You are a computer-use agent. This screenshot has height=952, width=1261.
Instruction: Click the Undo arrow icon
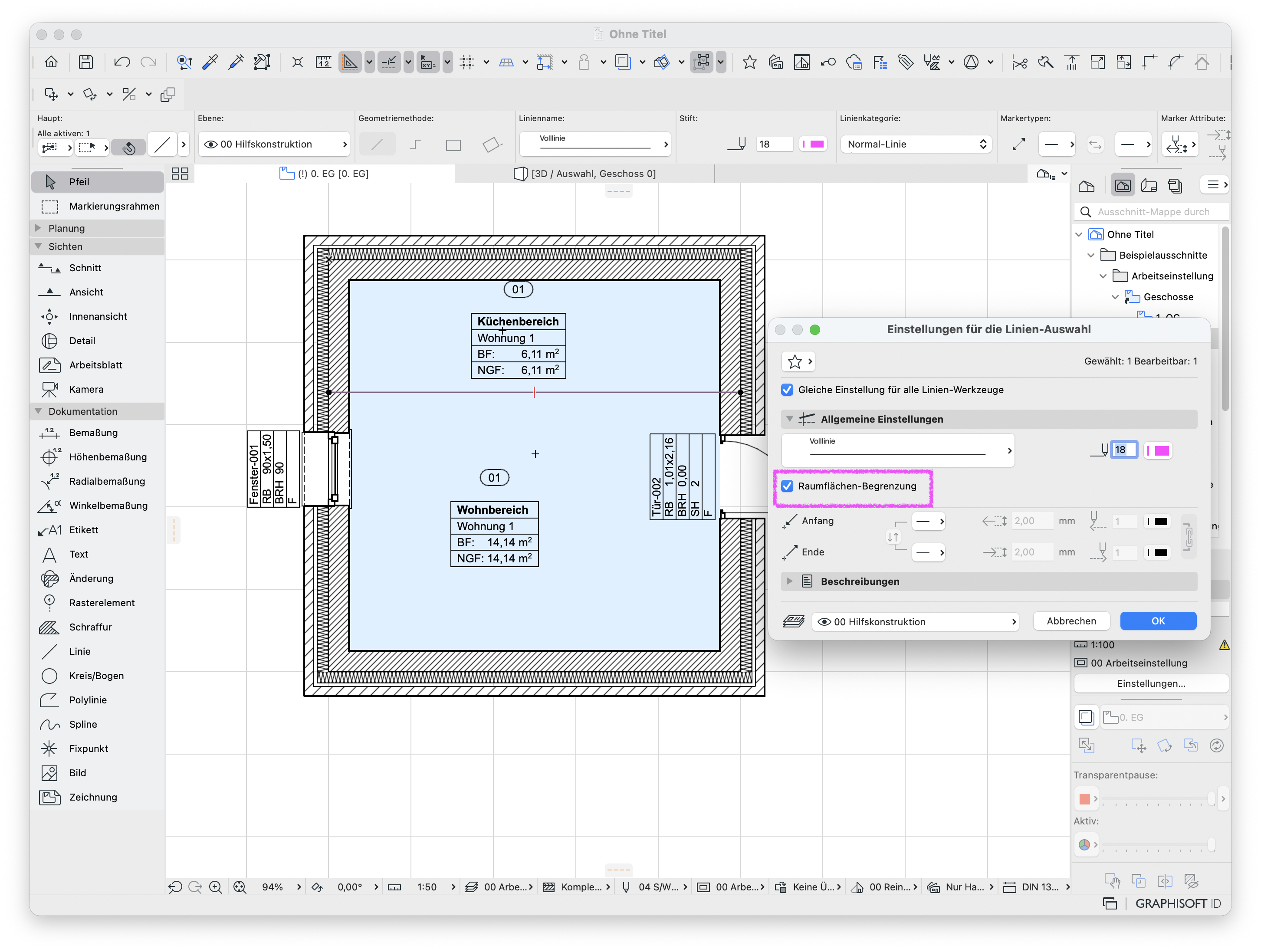click(x=122, y=62)
